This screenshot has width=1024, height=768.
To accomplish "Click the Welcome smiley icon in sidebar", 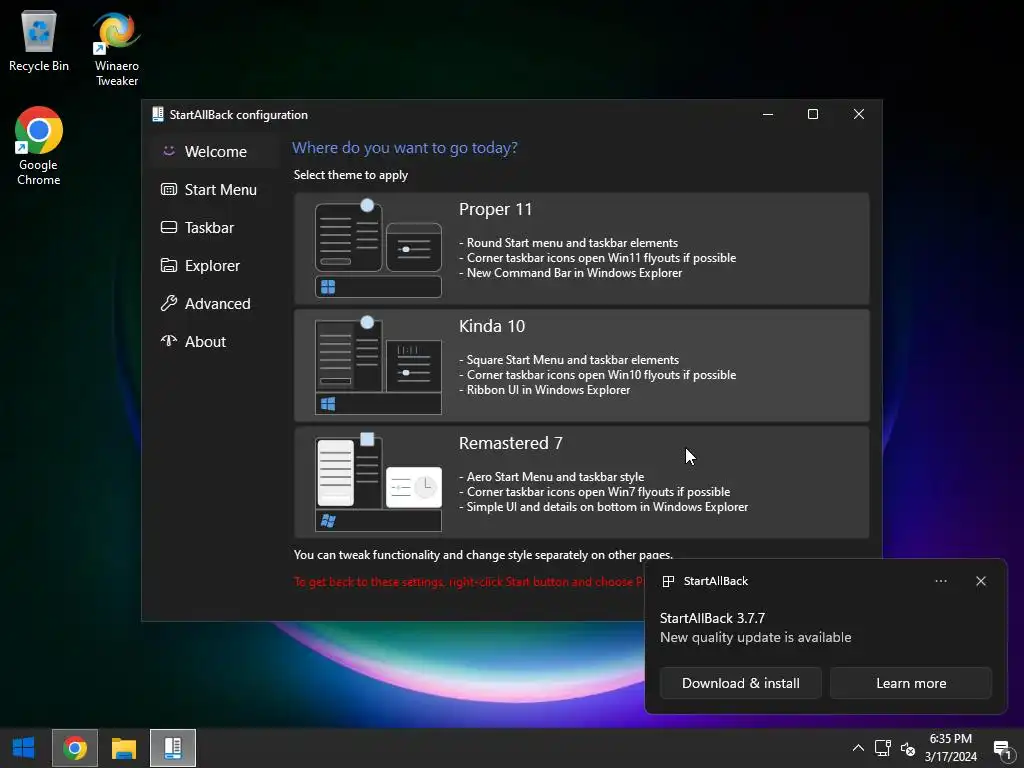I will [x=169, y=151].
